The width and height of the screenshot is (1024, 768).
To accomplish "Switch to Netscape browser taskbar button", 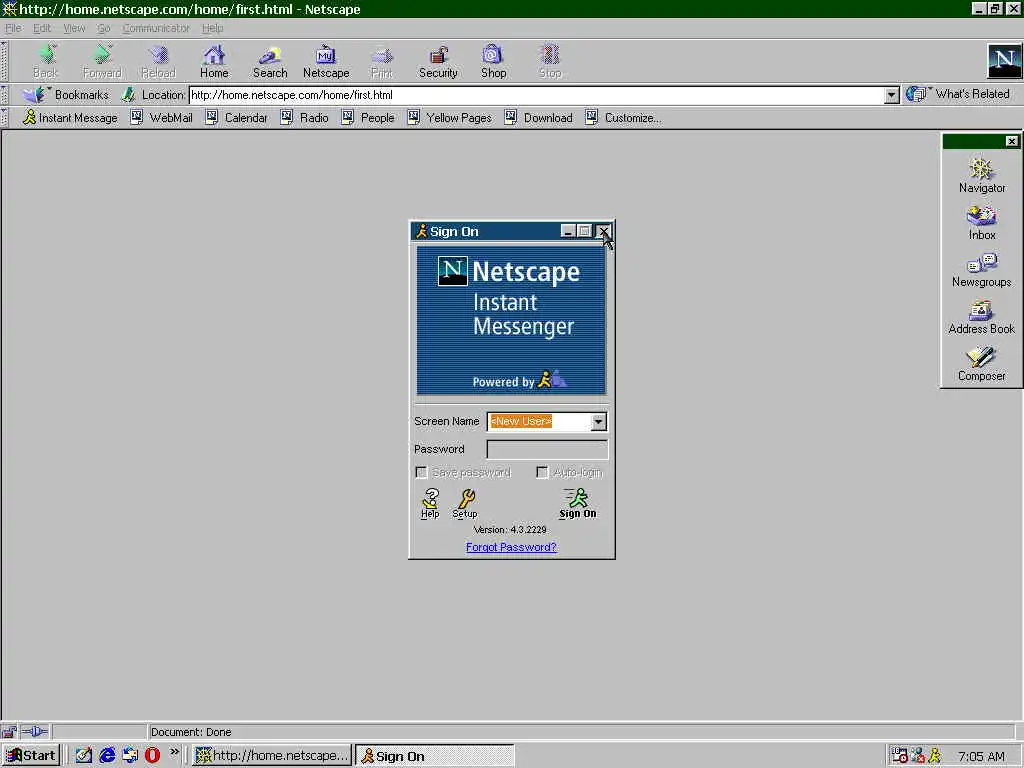I will click(x=272, y=756).
